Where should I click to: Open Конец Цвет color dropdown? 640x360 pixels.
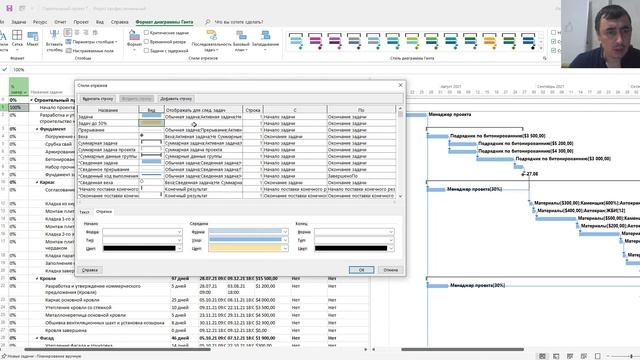point(391,248)
